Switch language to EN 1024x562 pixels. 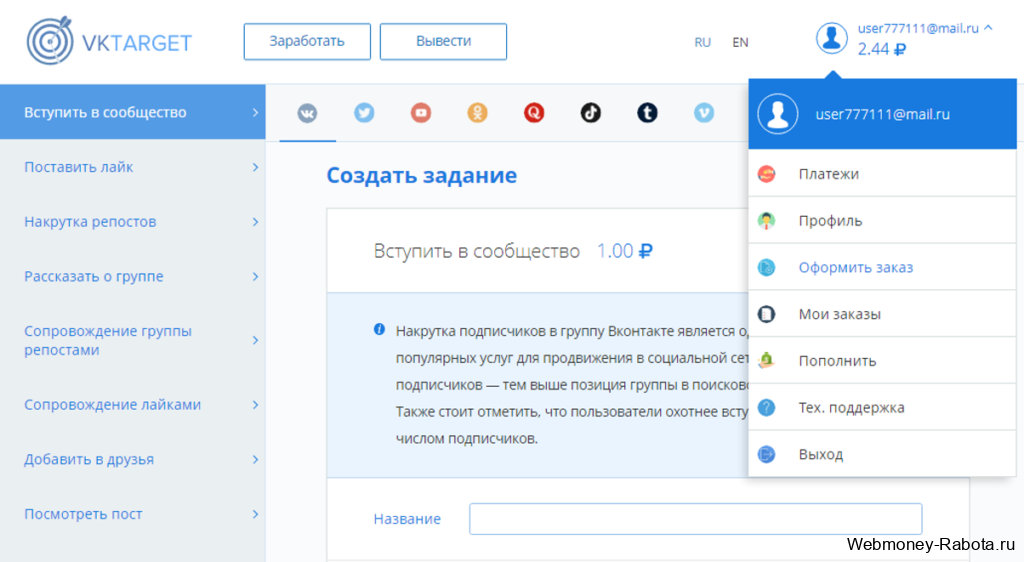740,42
